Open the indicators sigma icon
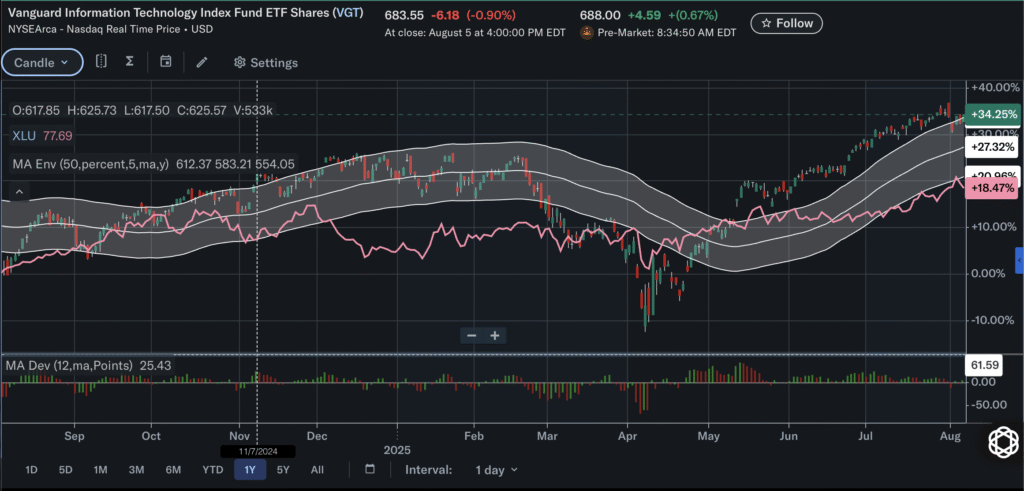The height and width of the screenshot is (491, 1024). pyautogui.click(x=129, y=61)
